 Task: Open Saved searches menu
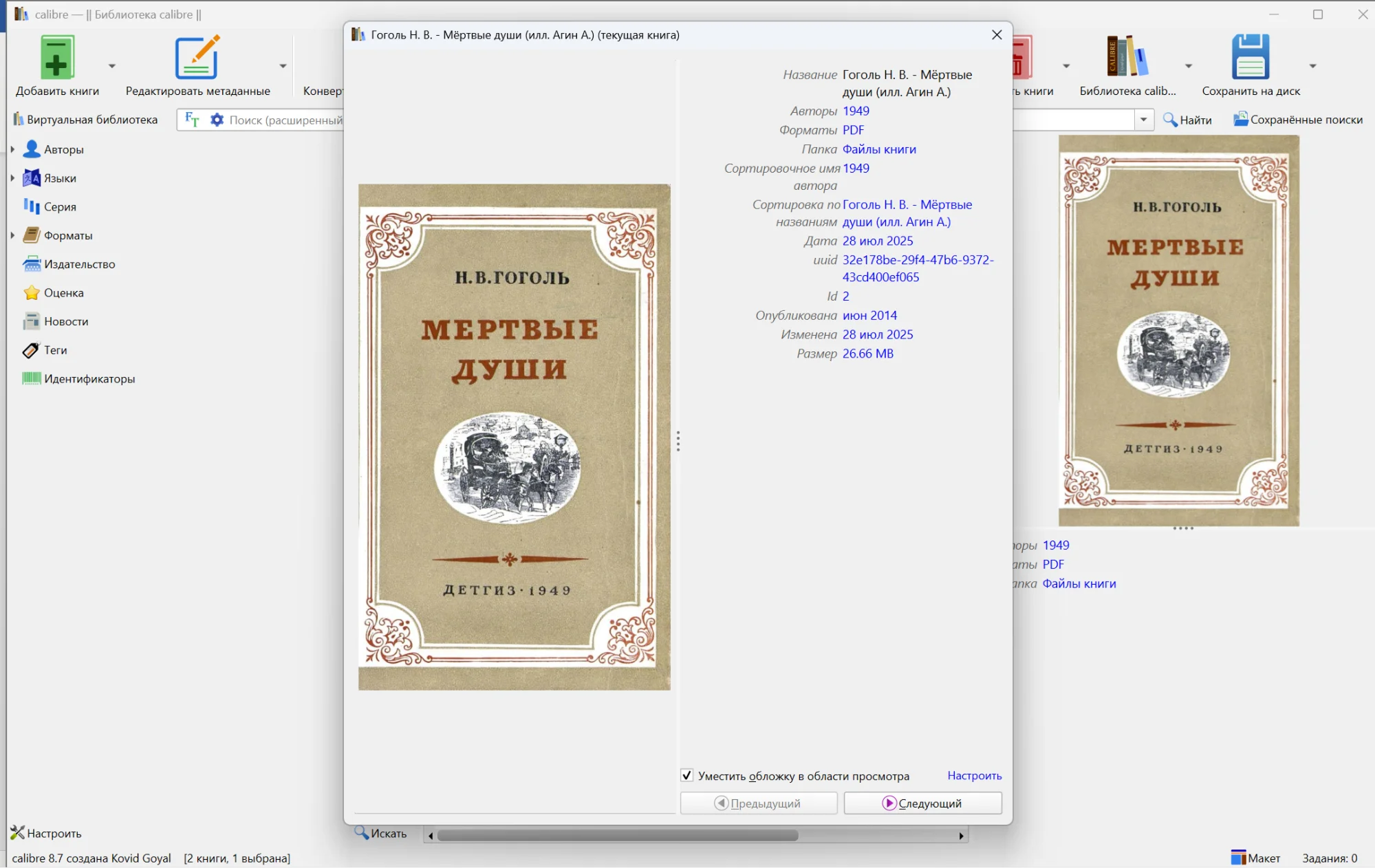[x=1297, y=120]
